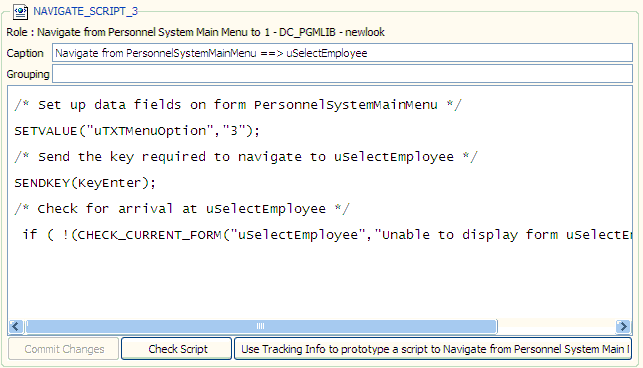Select the NAVIGATE_SCRIPT_3 title label

(x=86, y=11)
